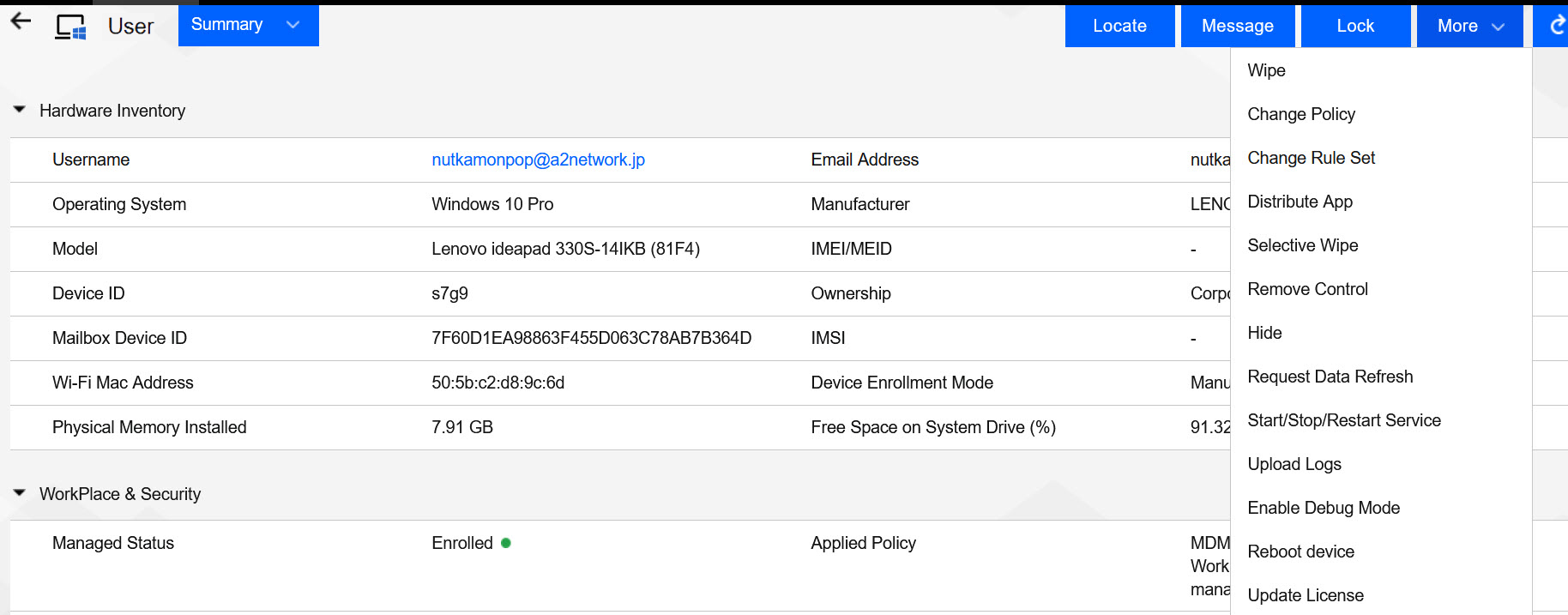Viewport: 1568px width, 615px height.
Task: Click the IMSI label
Action: click(x=828, y=338)
